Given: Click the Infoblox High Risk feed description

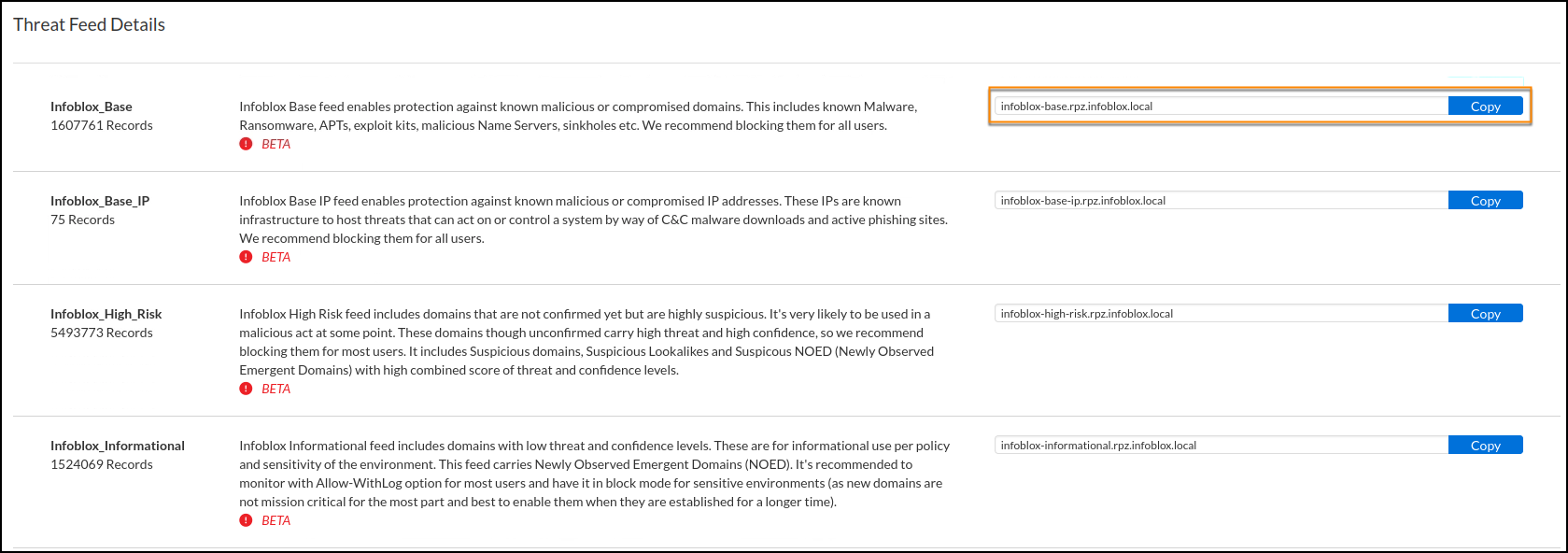Looking at the screenshot, I should pos(586,342).
